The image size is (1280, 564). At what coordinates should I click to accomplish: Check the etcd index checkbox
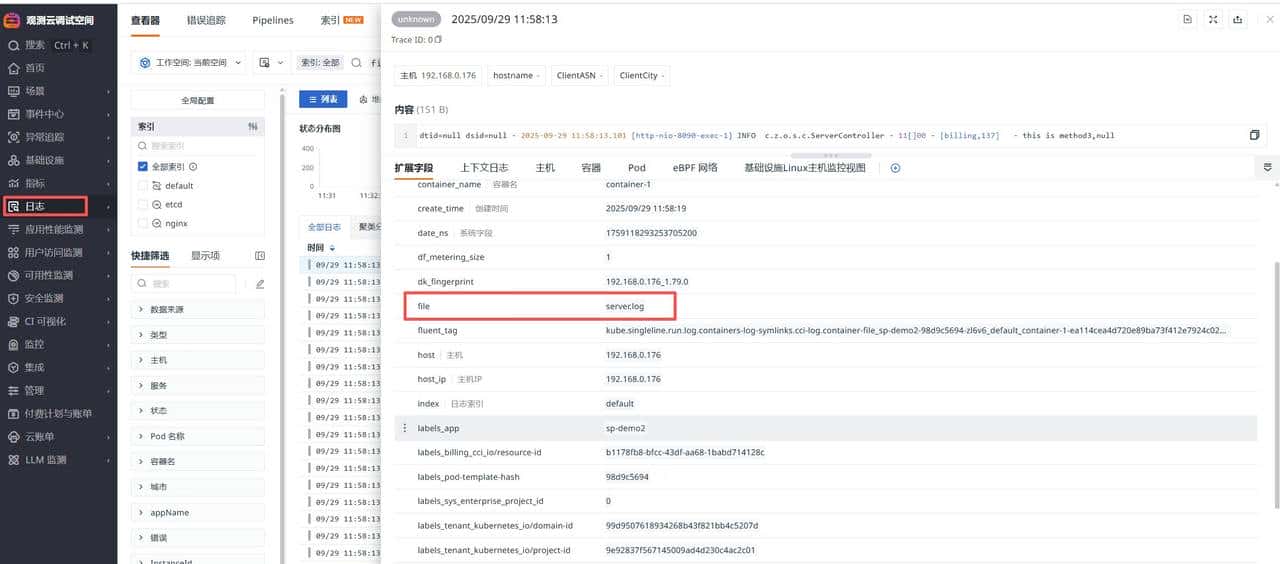pyautogui.click(x=143, y=204)
